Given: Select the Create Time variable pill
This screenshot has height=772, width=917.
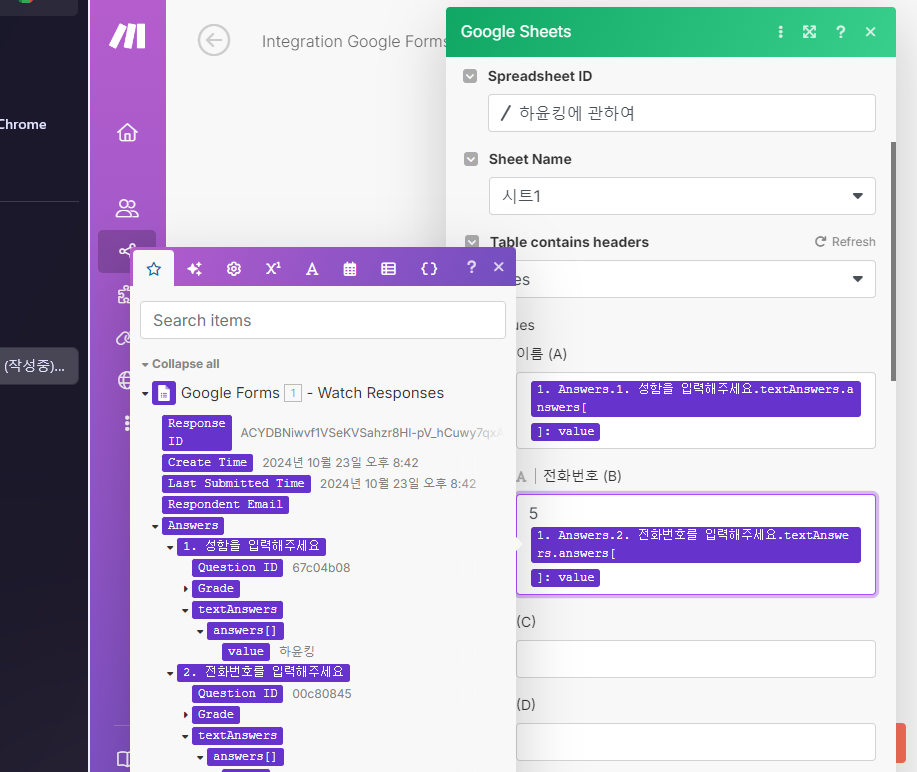Looking at the screenshot, I should click(x=207, y=463).
